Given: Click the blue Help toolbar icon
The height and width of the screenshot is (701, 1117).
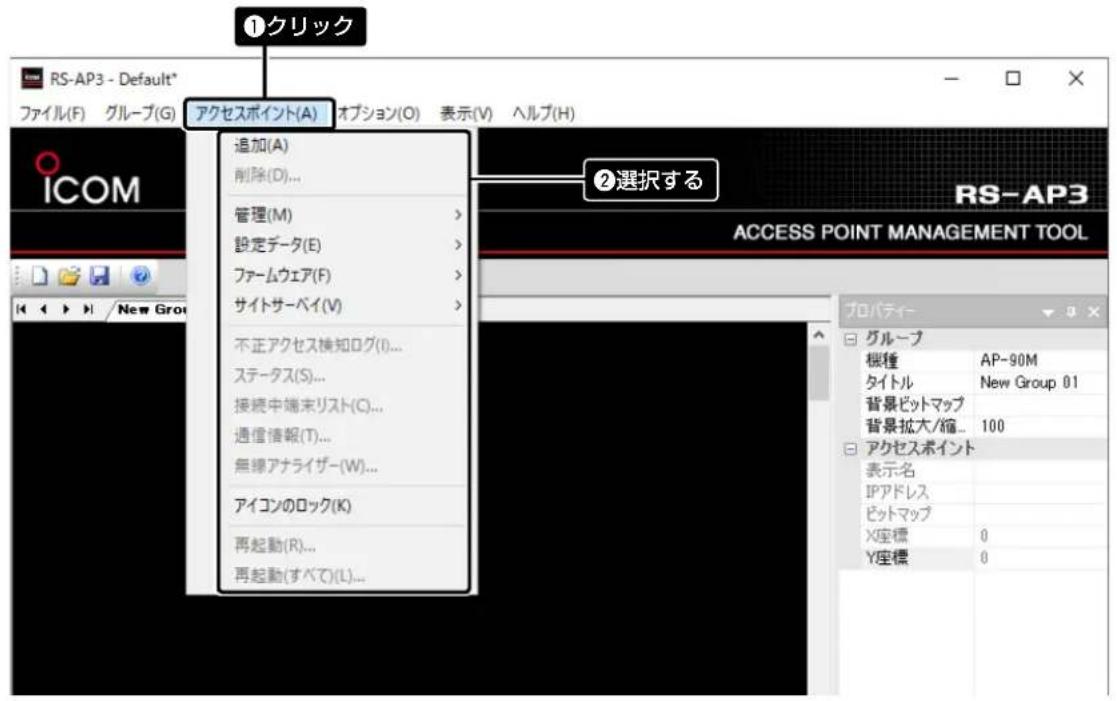Looking at the screenshot, I should click(x=141, y=276).
